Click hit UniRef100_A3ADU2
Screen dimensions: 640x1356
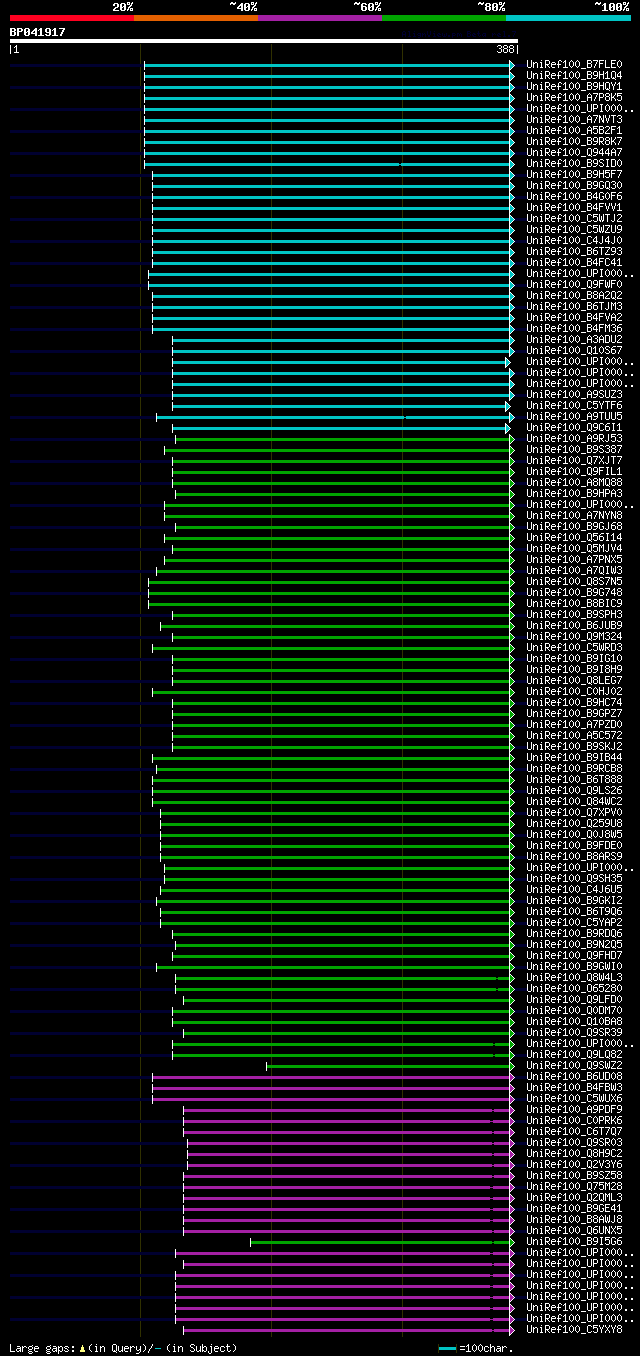574,340
